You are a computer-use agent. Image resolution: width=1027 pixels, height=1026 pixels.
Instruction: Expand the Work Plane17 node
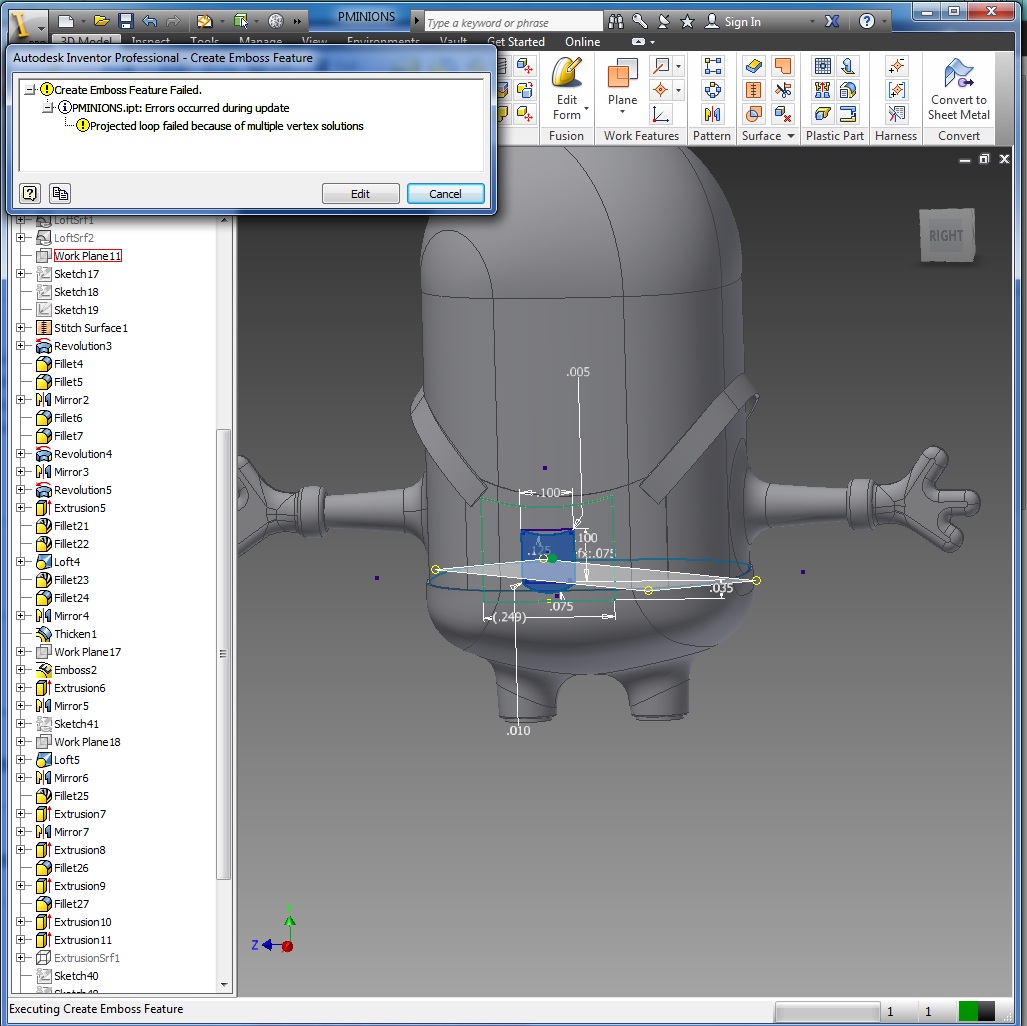click(20, 652)
